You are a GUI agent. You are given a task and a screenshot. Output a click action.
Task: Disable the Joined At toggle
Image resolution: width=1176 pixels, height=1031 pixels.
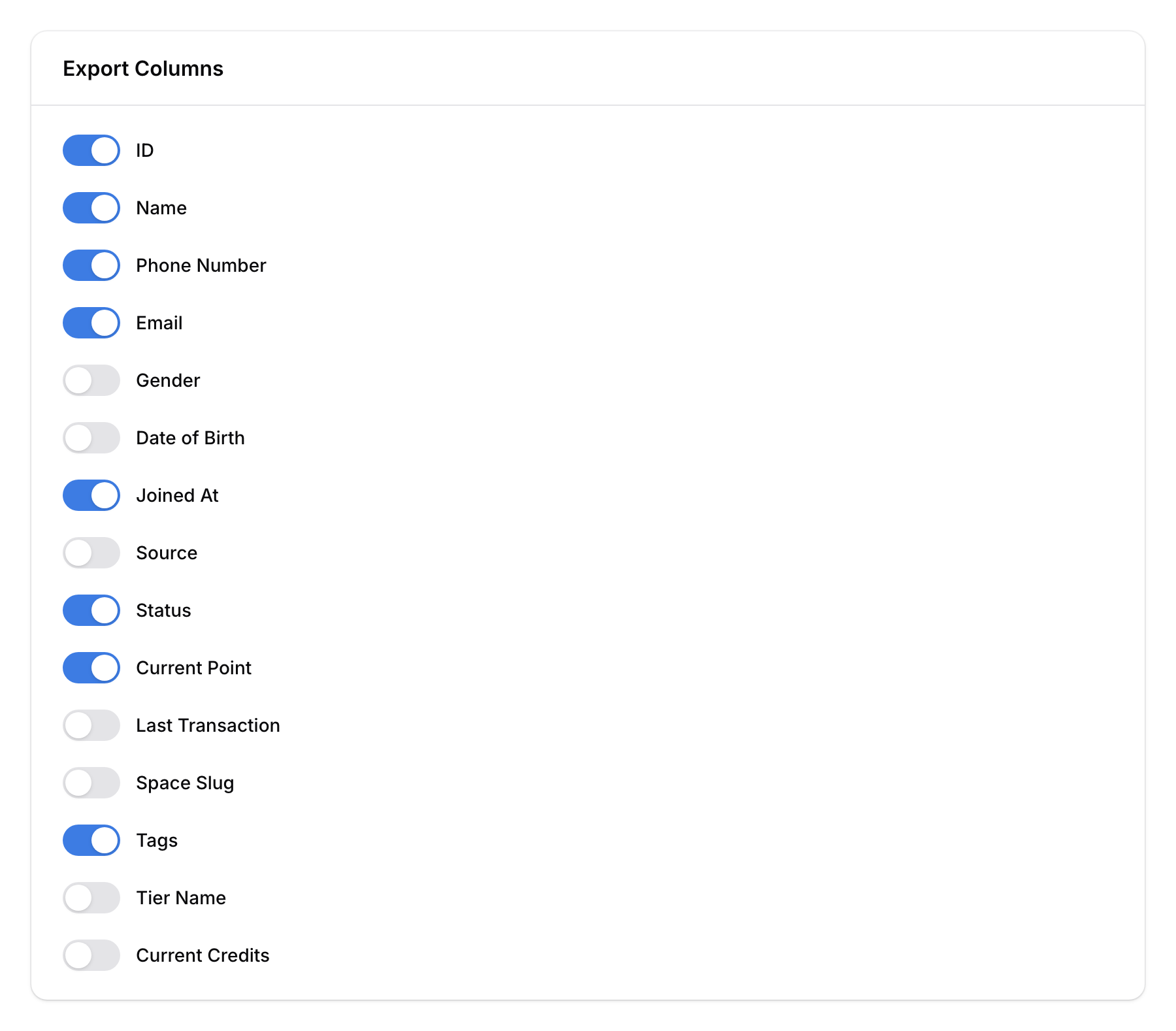(x=91, y=495)
